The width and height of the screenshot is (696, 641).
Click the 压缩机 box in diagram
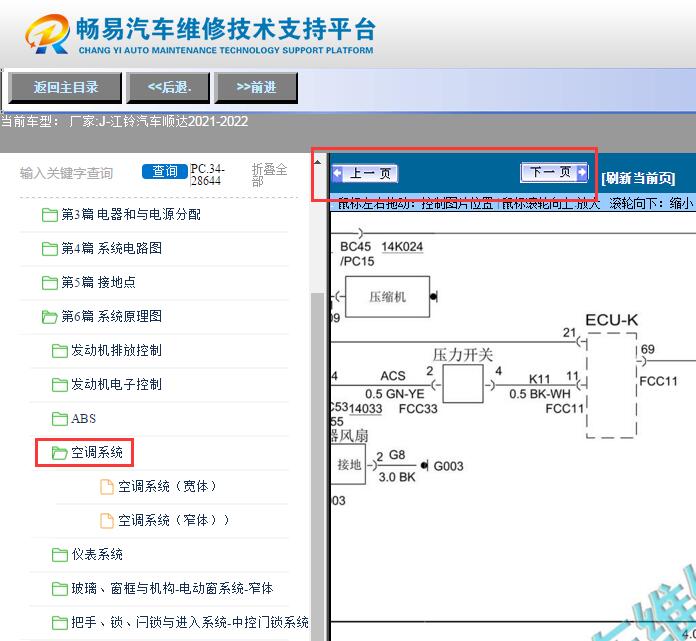pos(388,297)
